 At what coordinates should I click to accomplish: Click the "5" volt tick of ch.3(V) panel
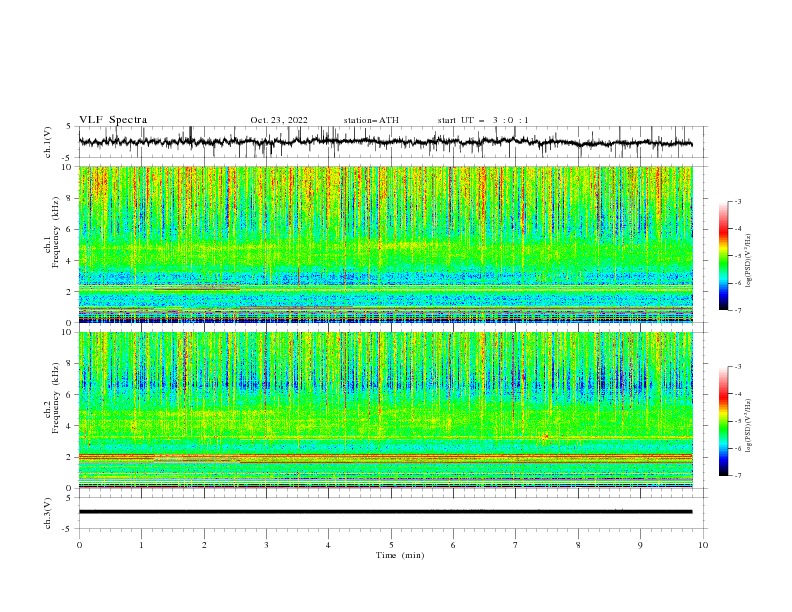click(x=69, y=497)
